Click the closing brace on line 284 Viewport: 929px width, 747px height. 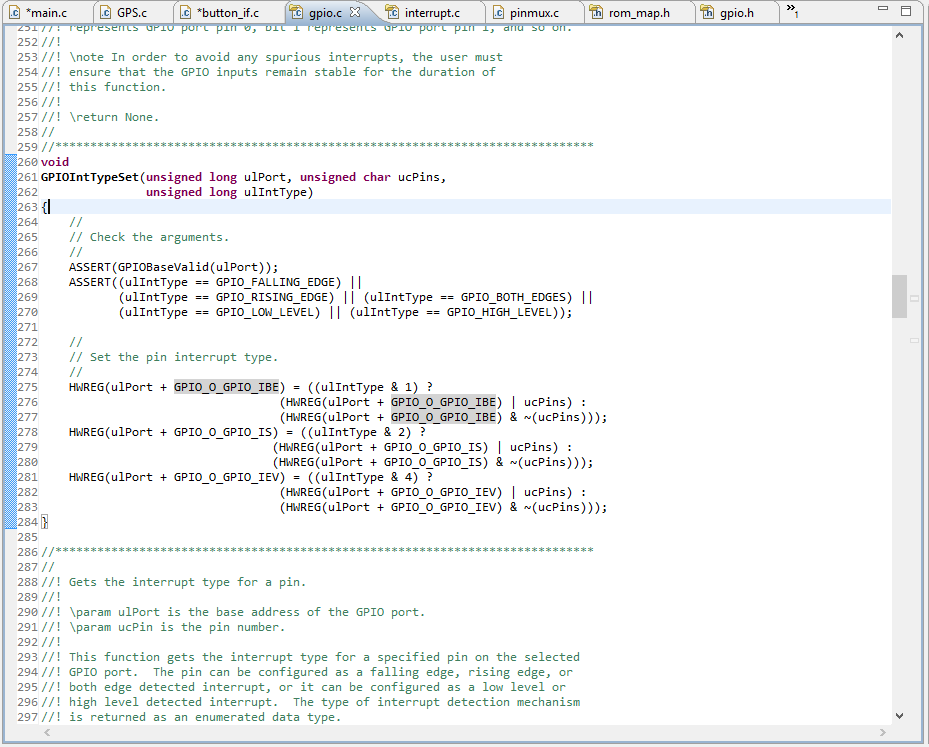[x=44, y=522]
